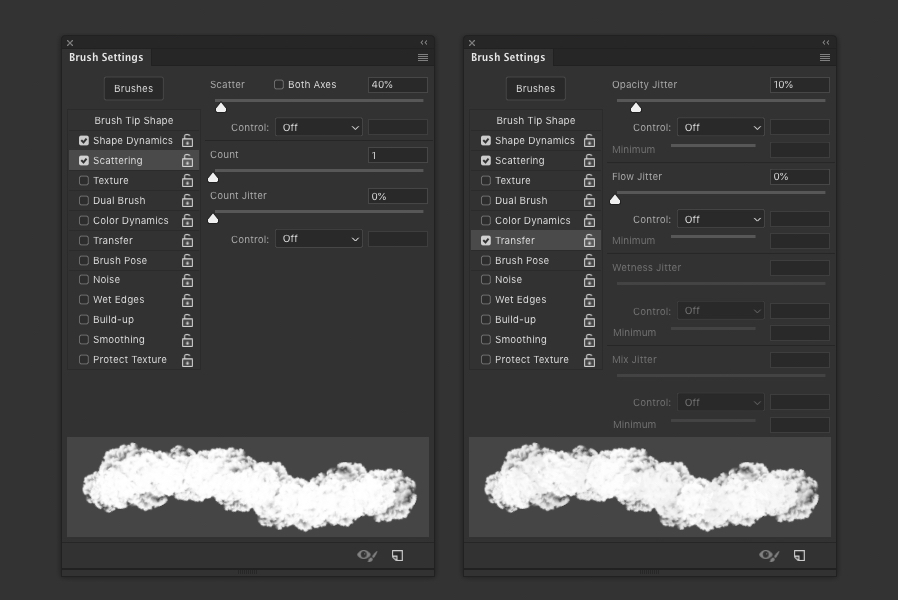The width and height of the screenshot is (898, 600).
Task: Enable Color Dynamics checkbox in left panel
Action: [84, 220]
